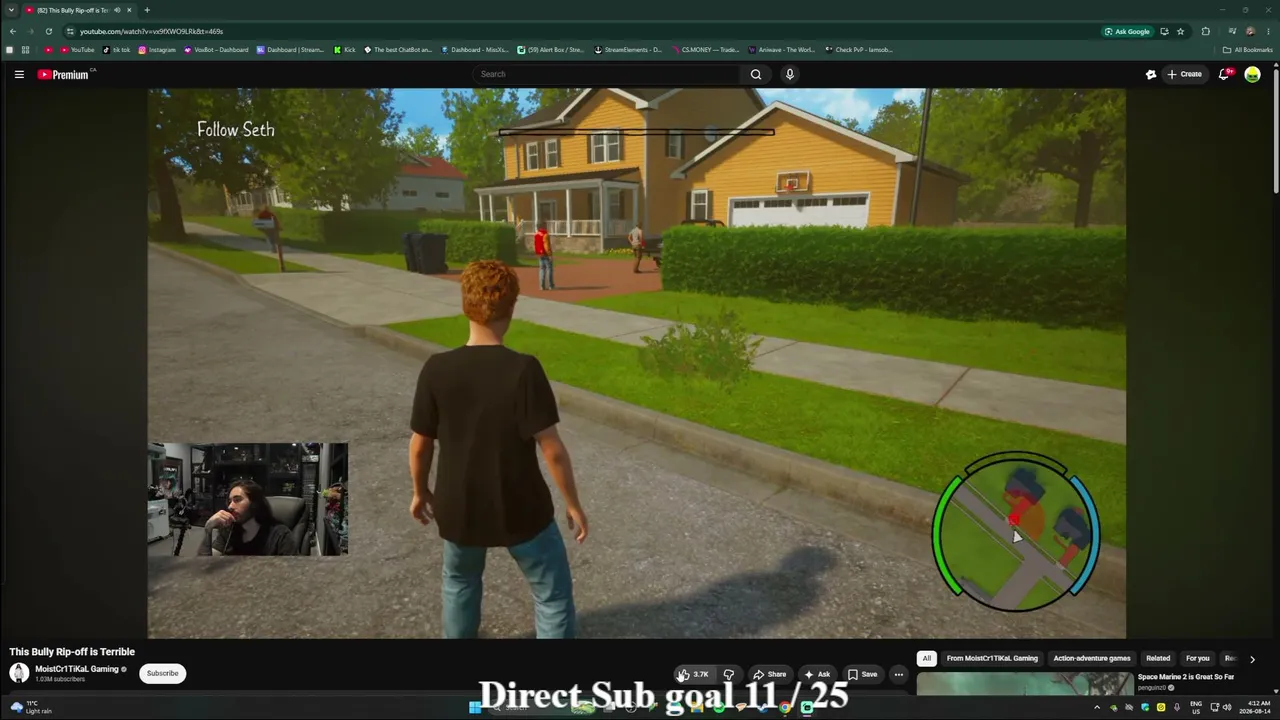Click the video player to pause

637,363
